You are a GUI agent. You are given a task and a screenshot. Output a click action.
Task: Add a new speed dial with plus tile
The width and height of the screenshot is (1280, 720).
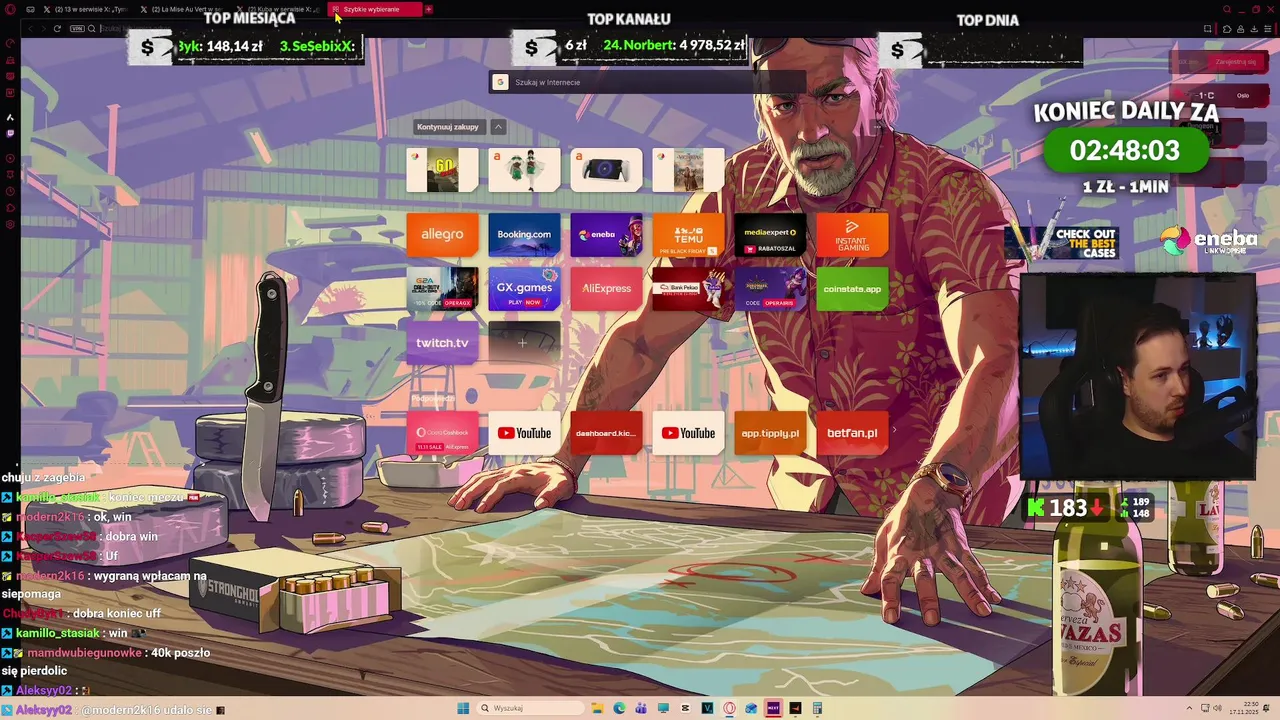click(x=524, y=342)
